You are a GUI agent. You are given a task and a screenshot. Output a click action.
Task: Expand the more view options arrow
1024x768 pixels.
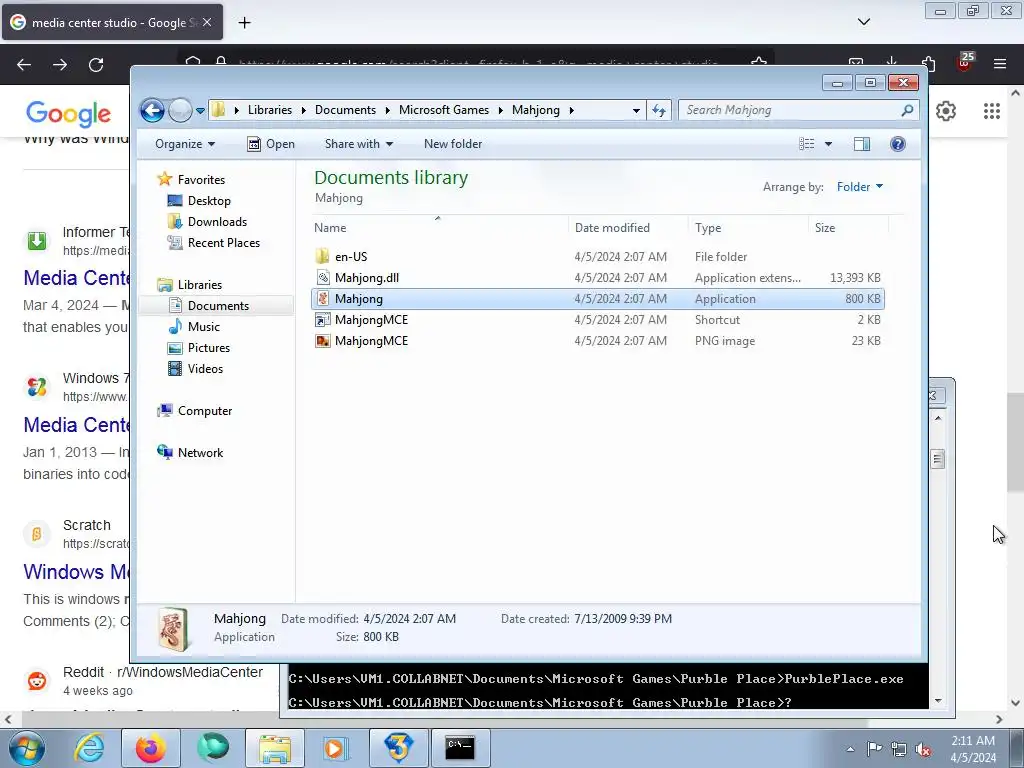828,144
